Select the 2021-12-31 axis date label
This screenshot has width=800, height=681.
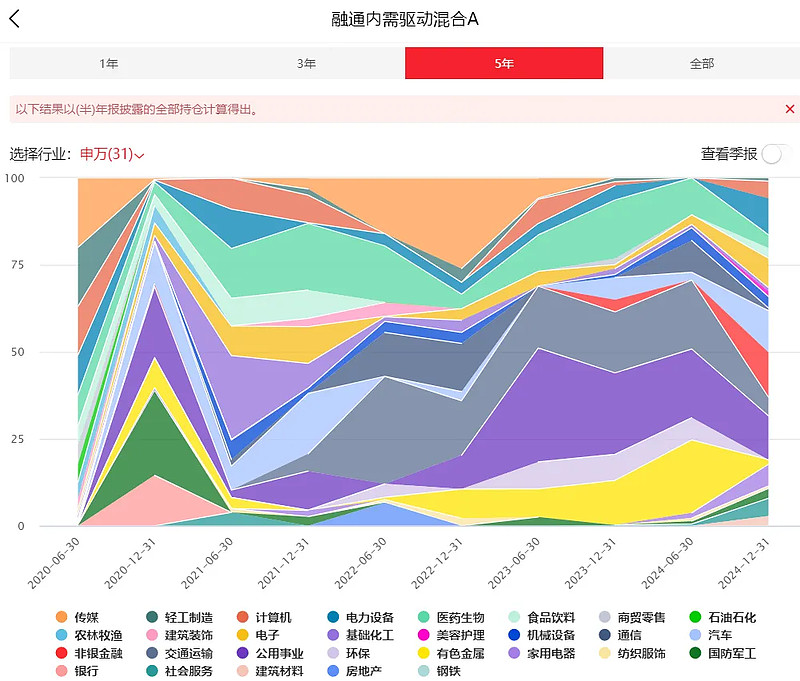(283, 563)
